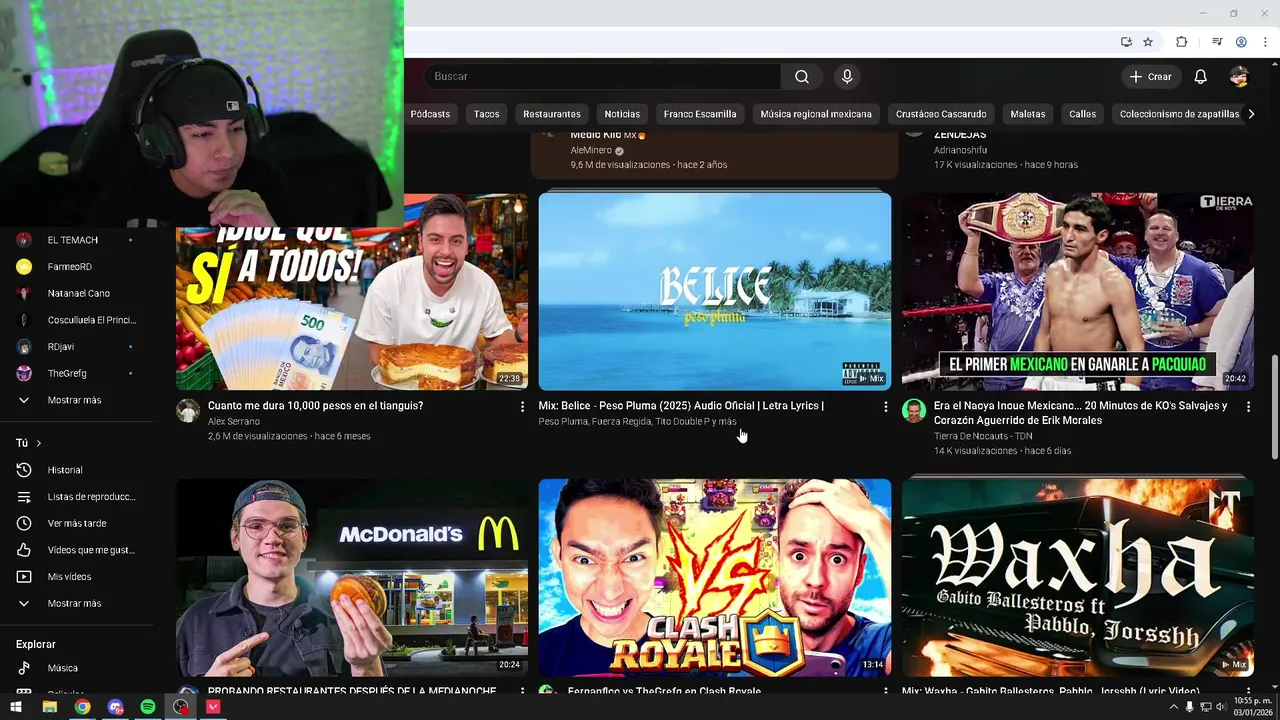1280x720 pixels.
Task: Open Ver más tarde in sidebar
Action: tap(77, 523)
